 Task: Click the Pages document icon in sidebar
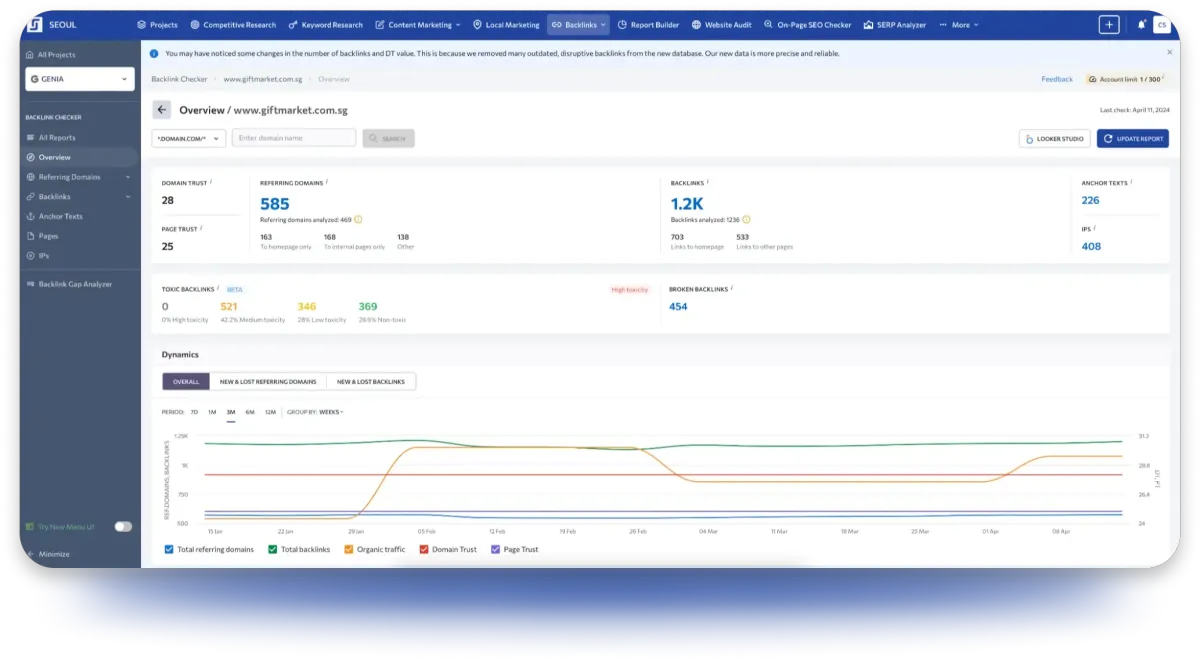[30, 236]
